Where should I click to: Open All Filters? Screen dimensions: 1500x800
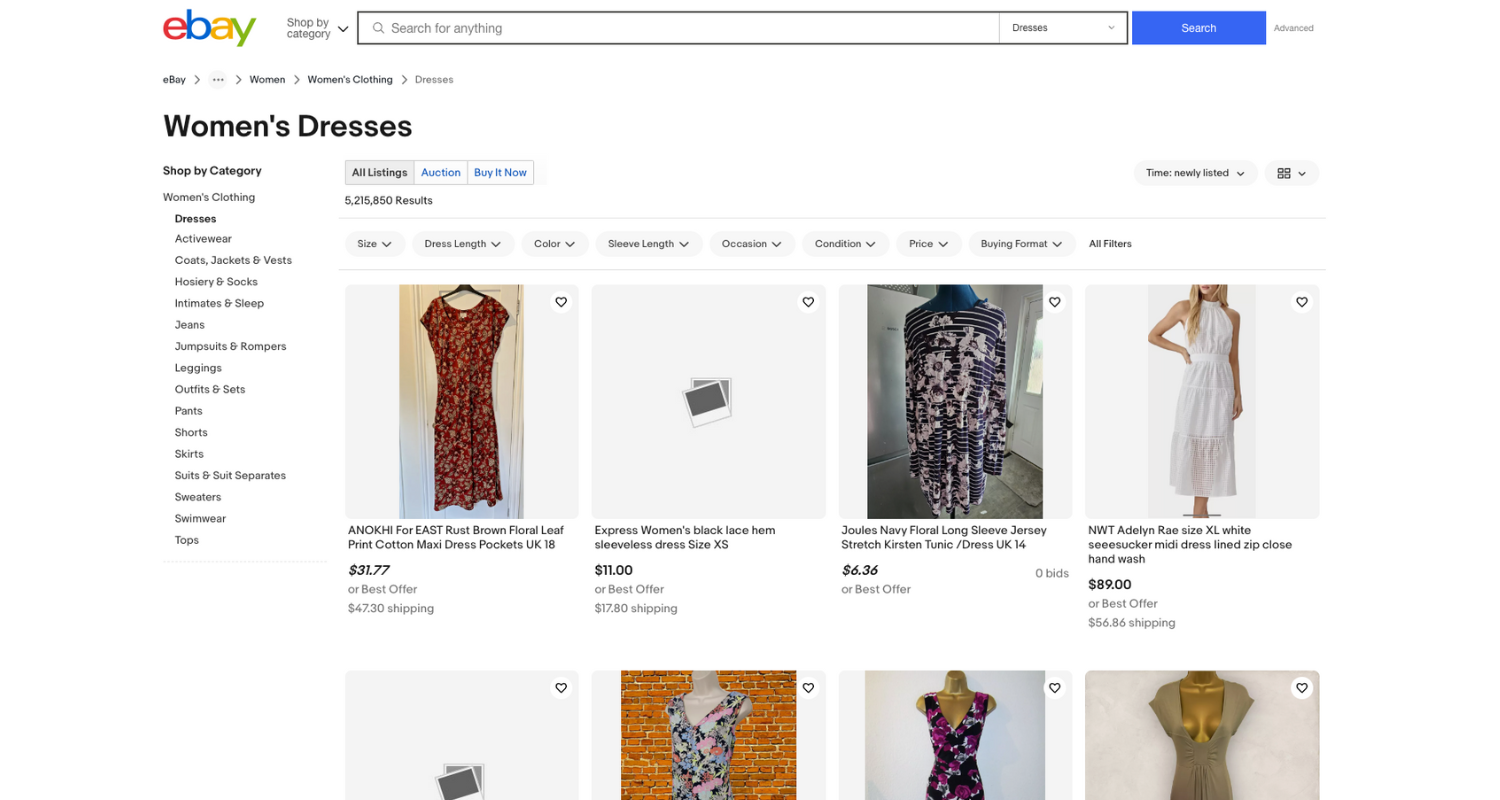pyautogui.click(x=1110, y=244)
